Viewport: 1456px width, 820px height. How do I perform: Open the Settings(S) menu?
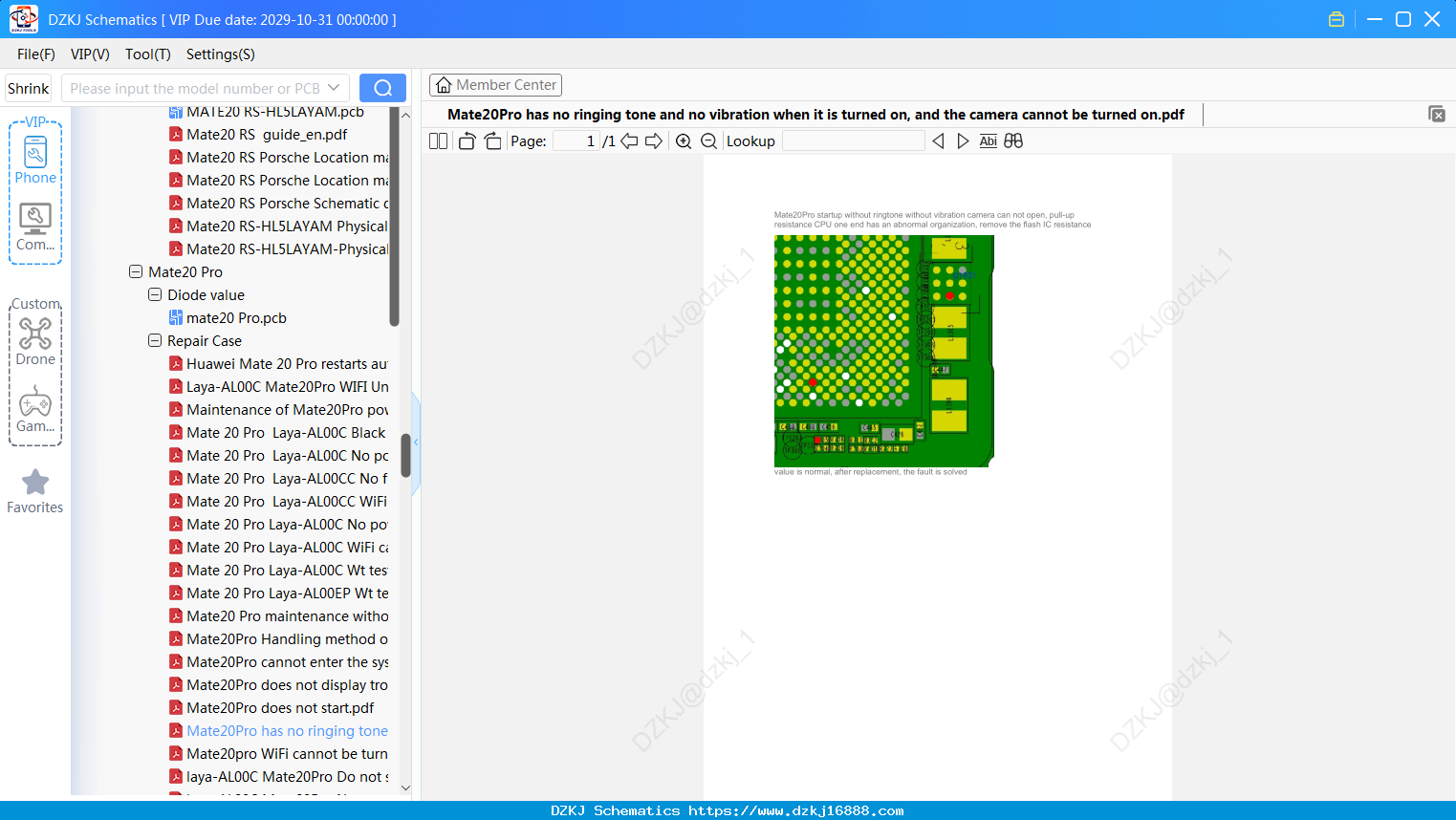221,54
